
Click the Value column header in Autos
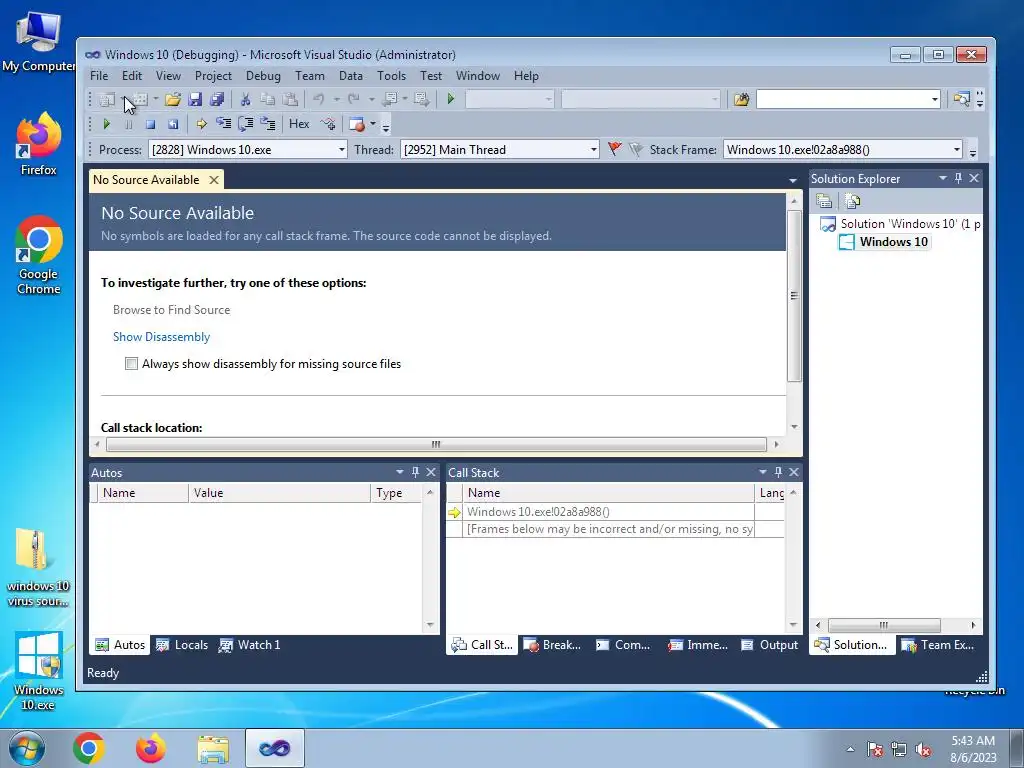[280, 493]
